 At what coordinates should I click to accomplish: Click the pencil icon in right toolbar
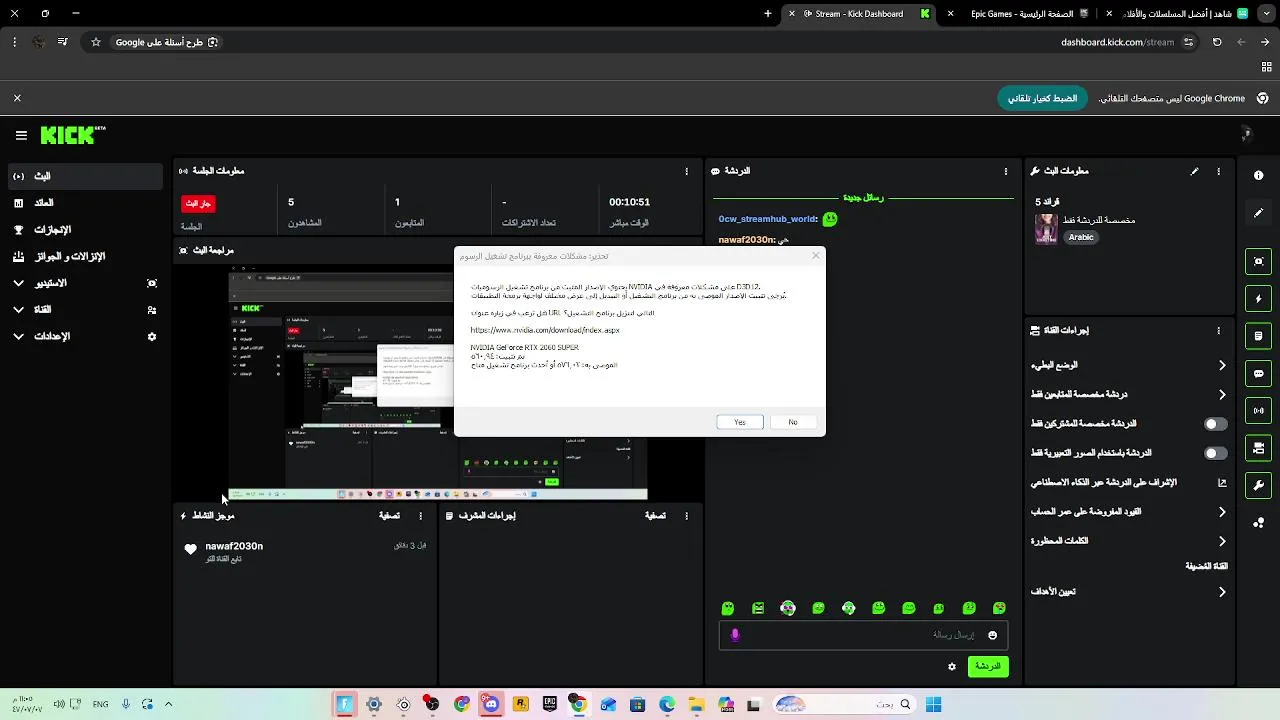point(1258,213)
